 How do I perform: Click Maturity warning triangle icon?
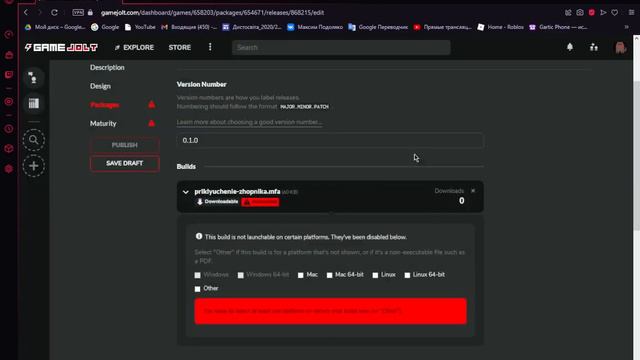tap(151, 123)
